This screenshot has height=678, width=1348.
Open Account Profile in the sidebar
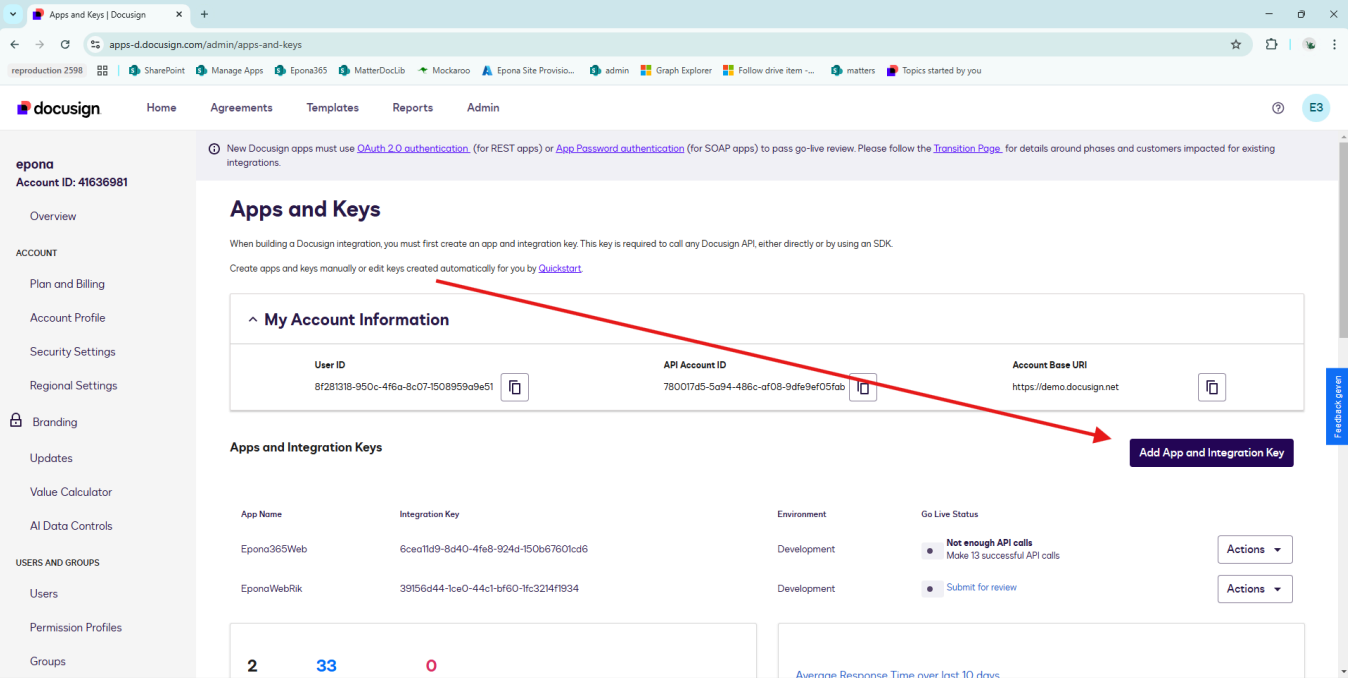point(67,318)
